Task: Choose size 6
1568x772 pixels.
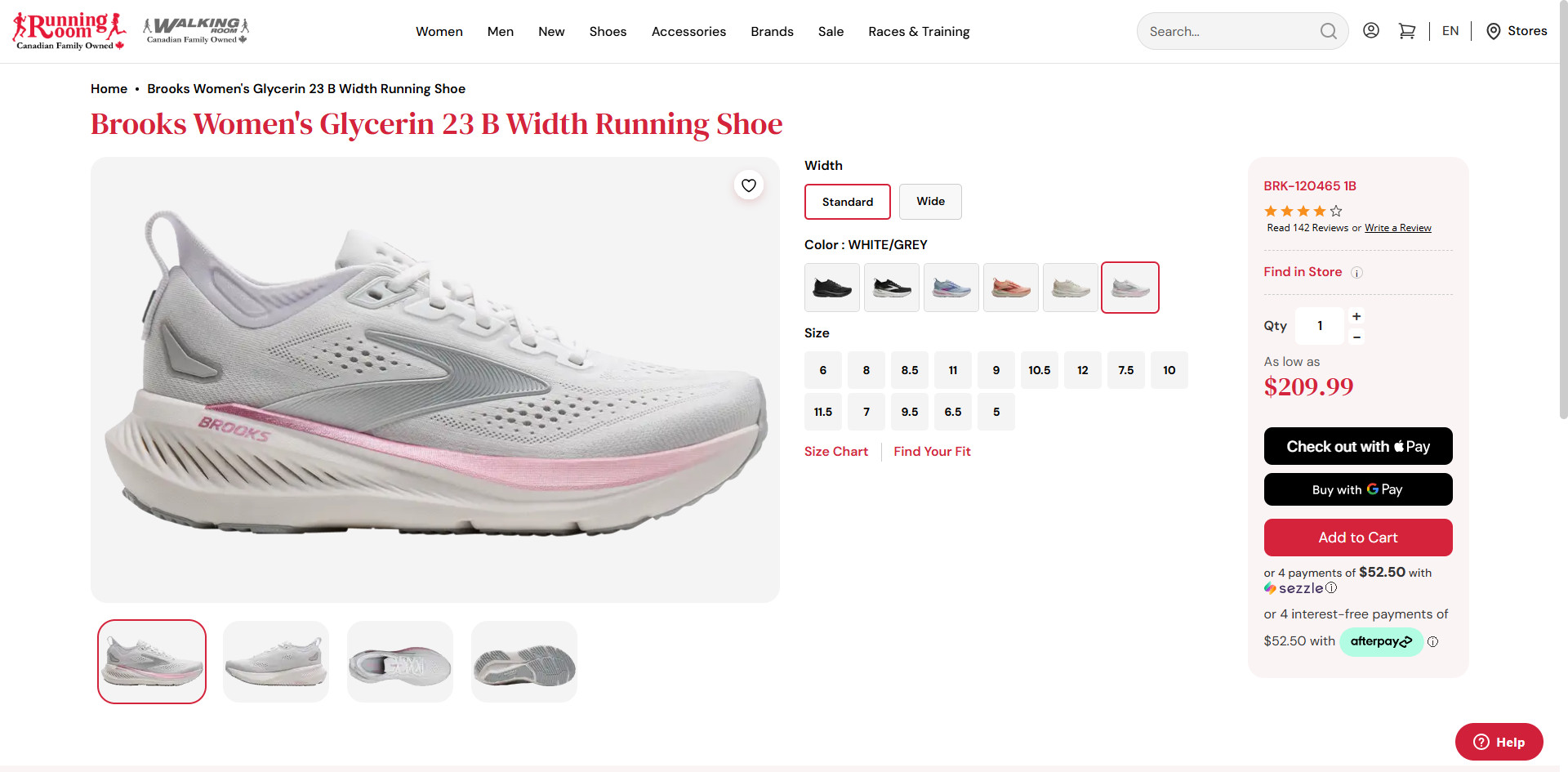Action: point(823,370)
